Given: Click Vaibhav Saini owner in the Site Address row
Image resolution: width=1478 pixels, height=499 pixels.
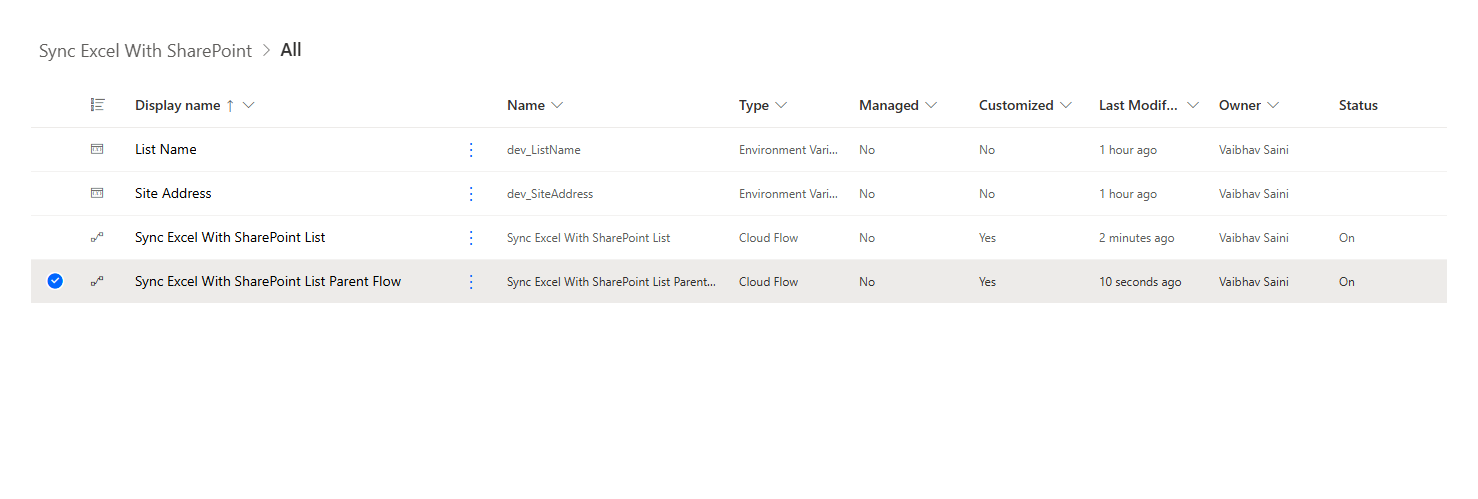Looking at the screenshot, I should tap(1254, 194).
